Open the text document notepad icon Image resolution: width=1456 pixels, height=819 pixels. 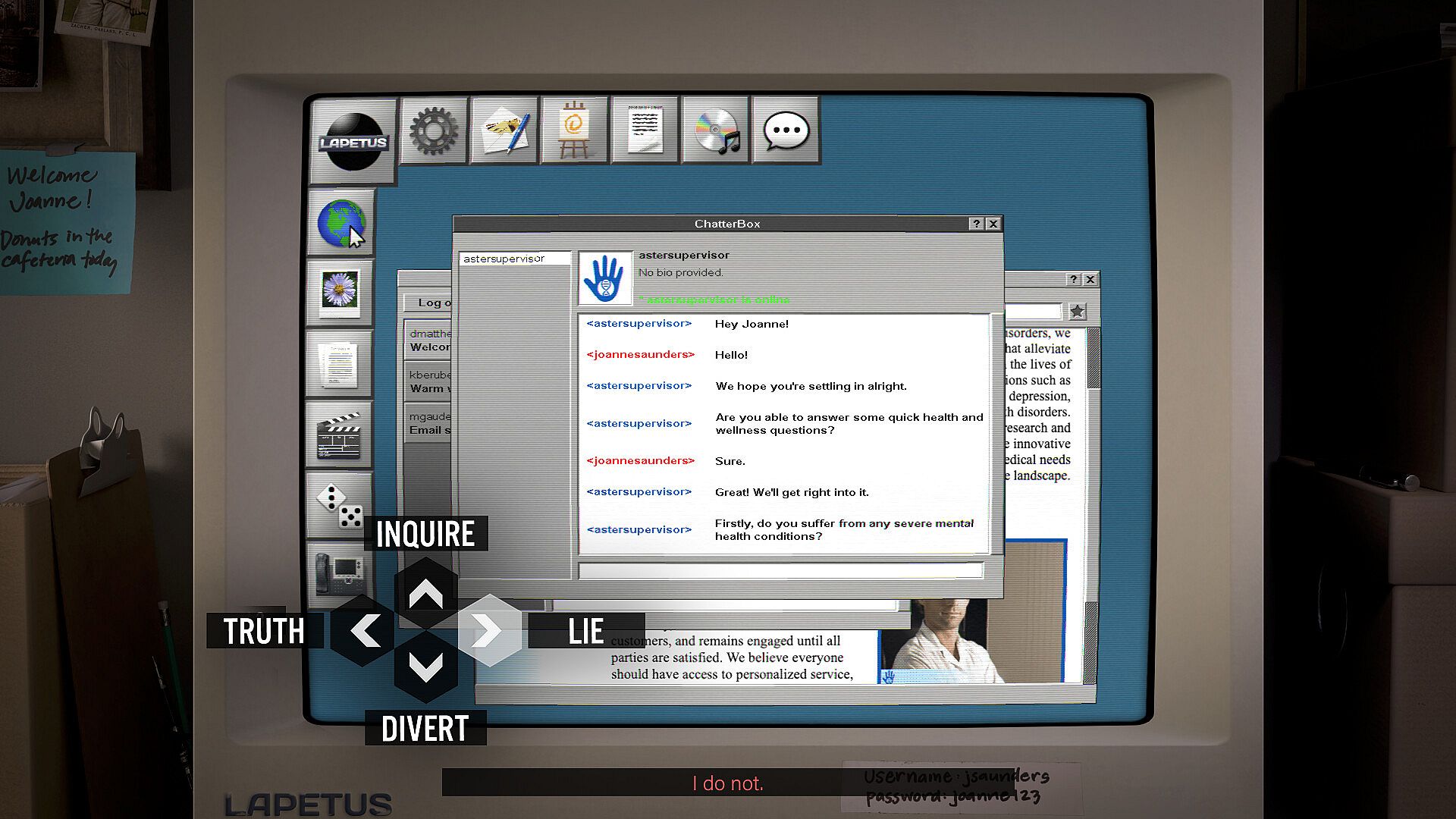pyautogui.click(x=645, y=130)
